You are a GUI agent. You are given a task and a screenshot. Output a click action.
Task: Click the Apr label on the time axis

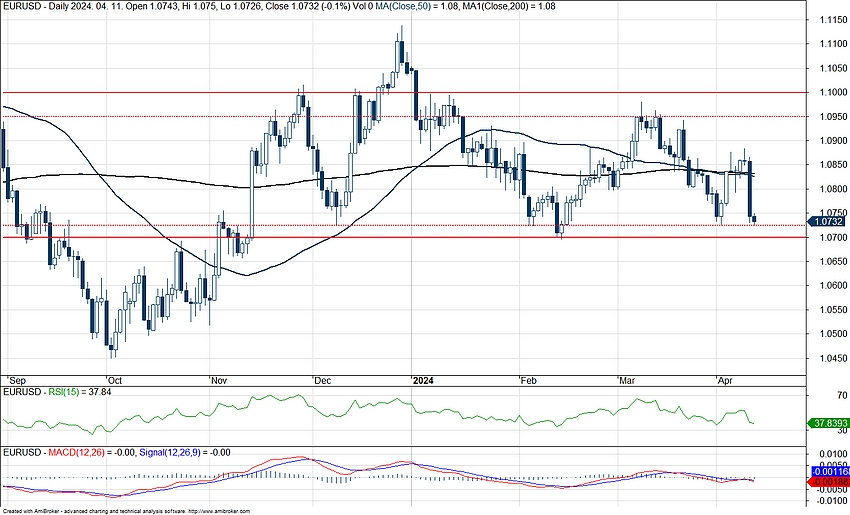pos(727,381)
